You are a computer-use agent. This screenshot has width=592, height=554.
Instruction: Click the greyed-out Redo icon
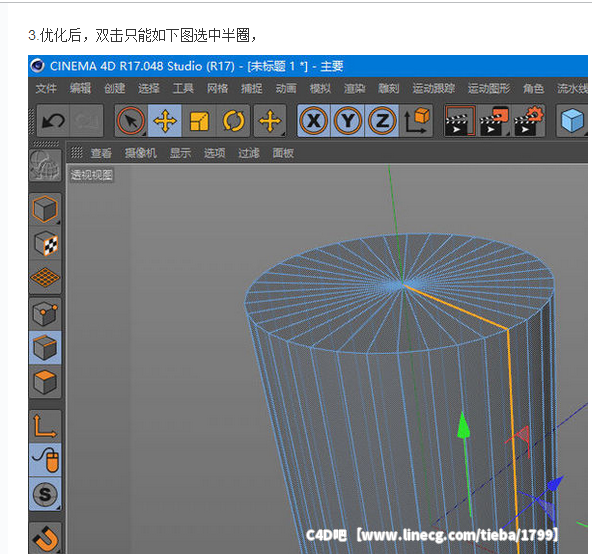coord(86,121)
